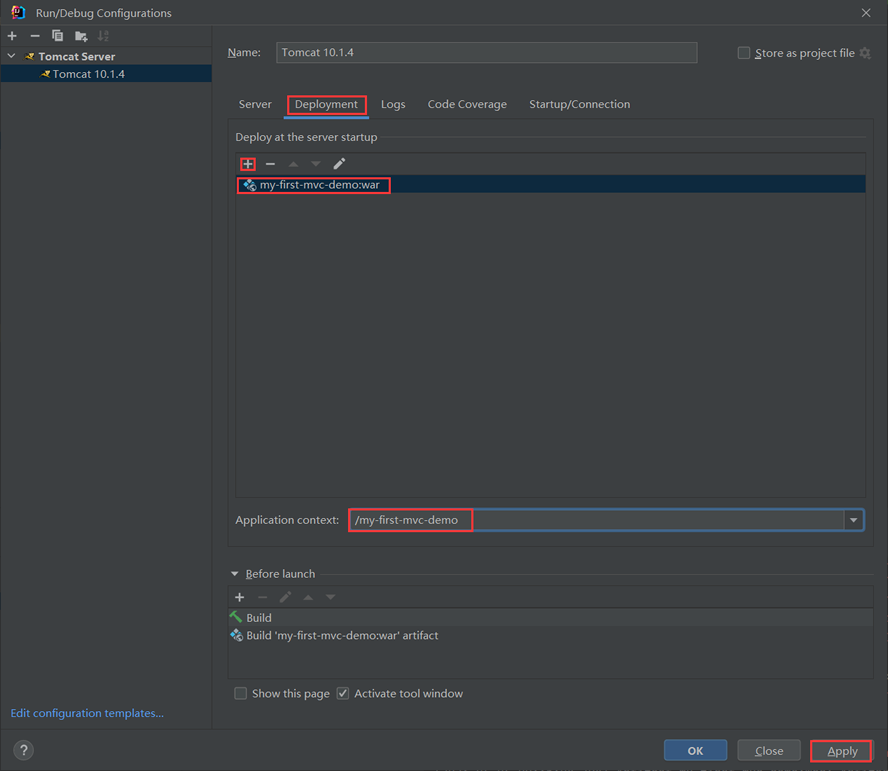Collapse the Tomcat Server tree node
The image size is (888, 771).
coord(12,57)
